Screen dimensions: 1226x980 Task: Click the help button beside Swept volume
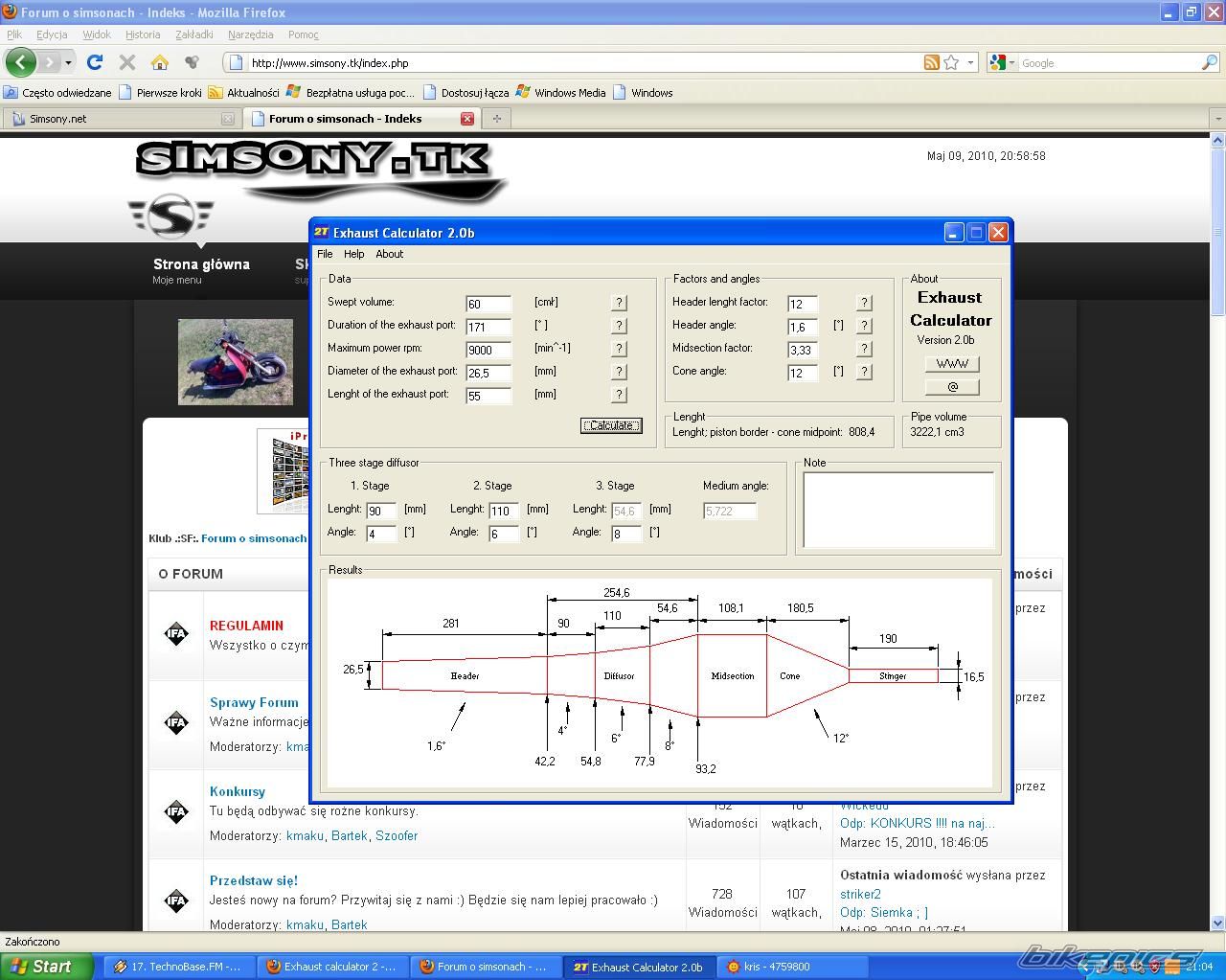[619, 303]
